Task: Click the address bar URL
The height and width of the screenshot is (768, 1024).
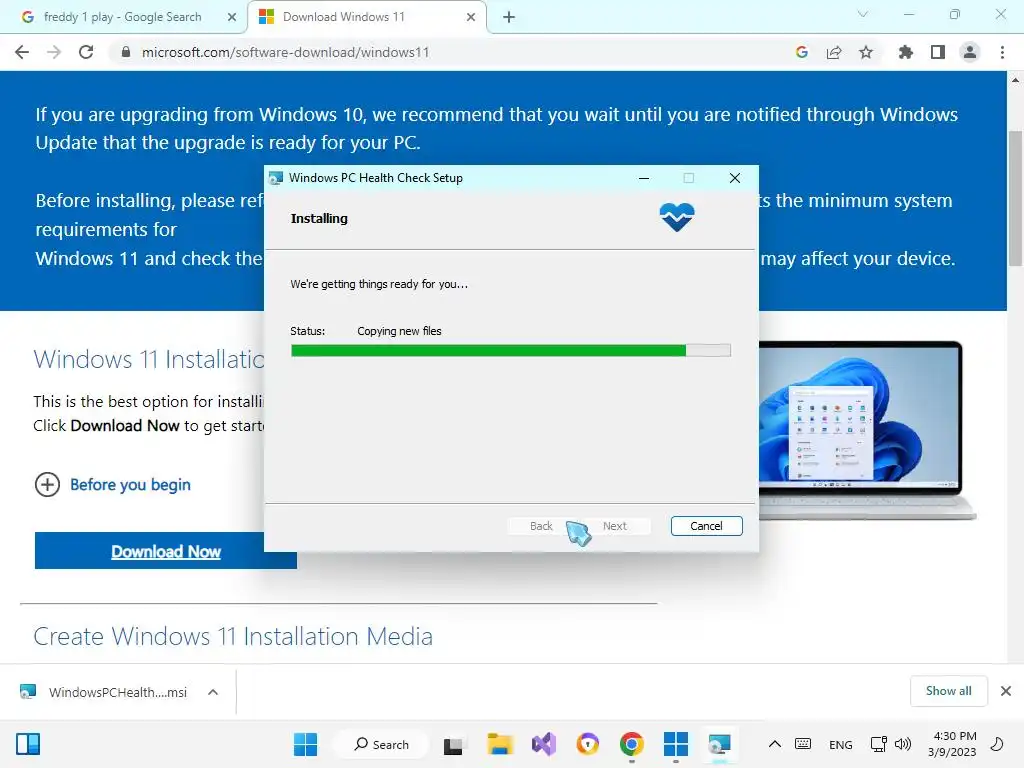Action: point(285,52)
